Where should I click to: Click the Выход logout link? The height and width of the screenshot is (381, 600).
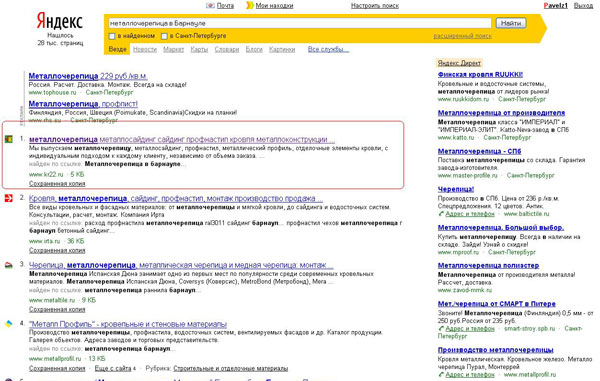(583, 6)
